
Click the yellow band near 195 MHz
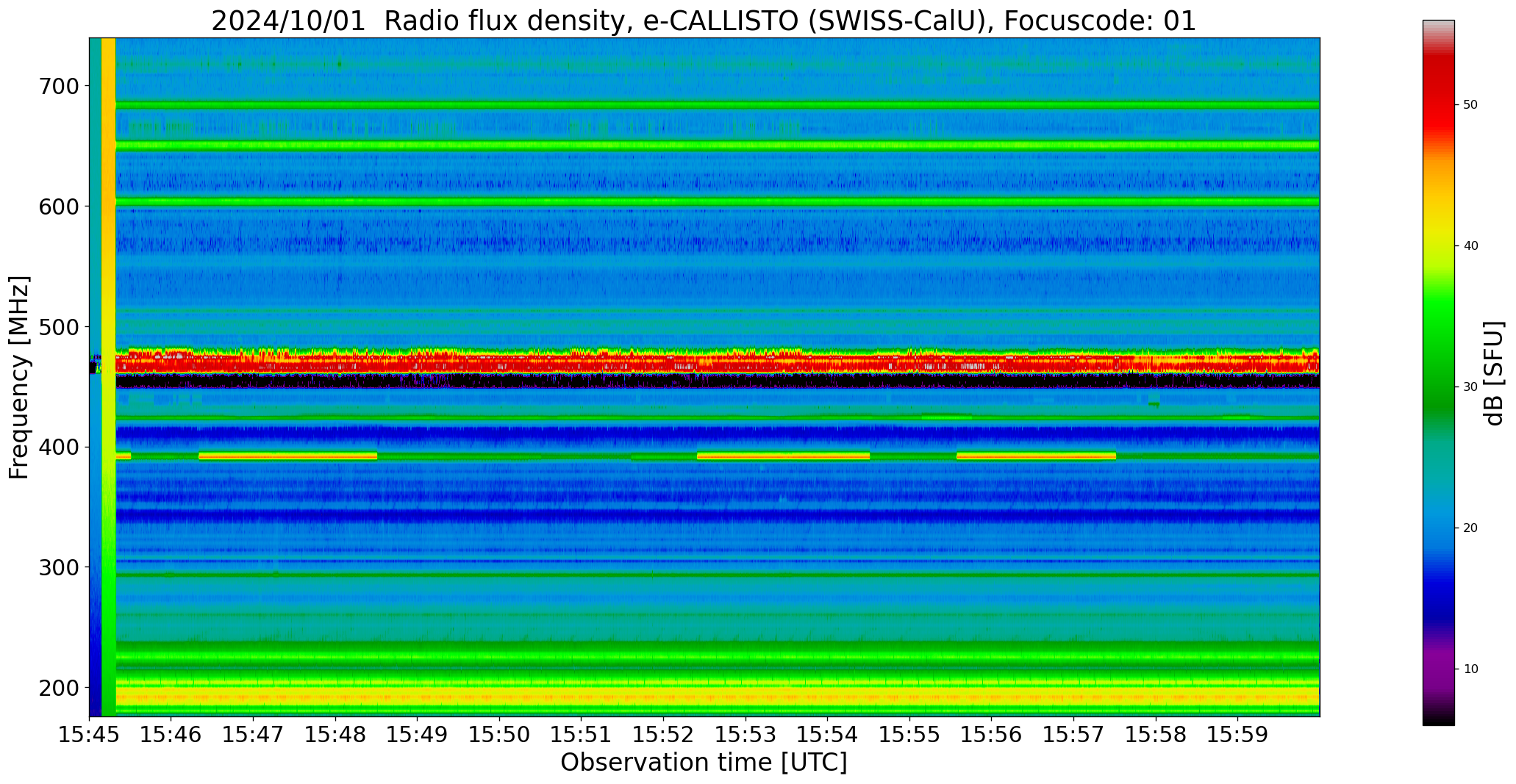pyautogui.click(x=717, y=696)
